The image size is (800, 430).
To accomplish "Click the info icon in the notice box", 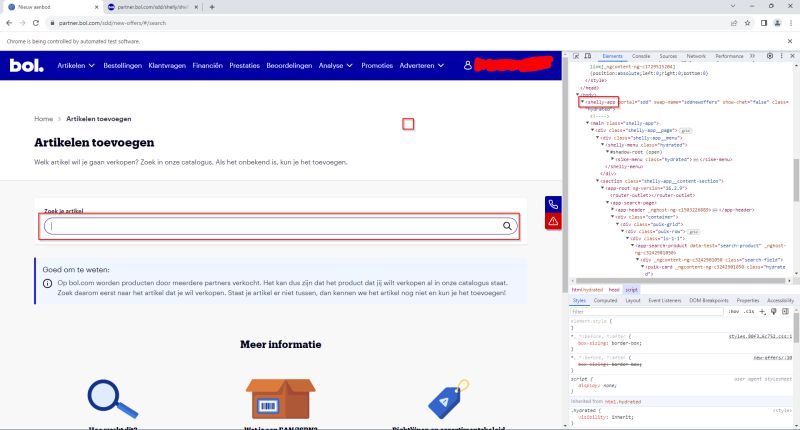I will [x=47, y=283].
